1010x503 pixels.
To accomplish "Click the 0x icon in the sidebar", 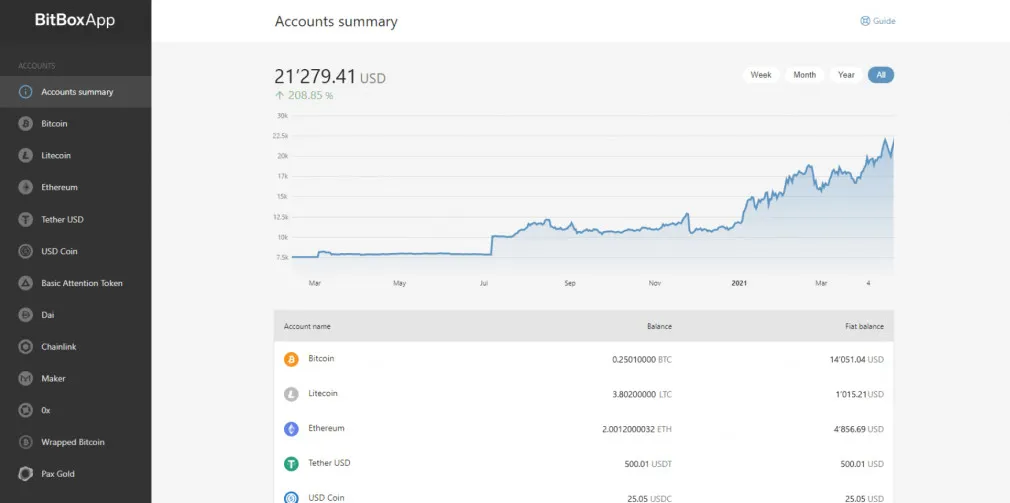I will [x=25, y=410].
